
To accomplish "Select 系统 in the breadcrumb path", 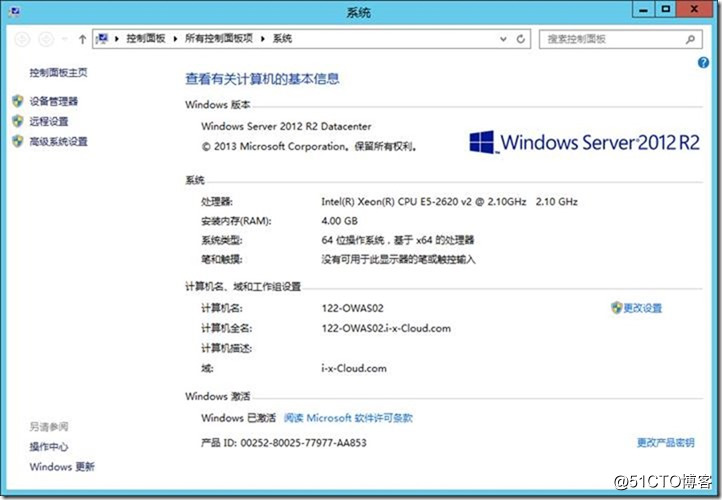I will coord(282,39).
